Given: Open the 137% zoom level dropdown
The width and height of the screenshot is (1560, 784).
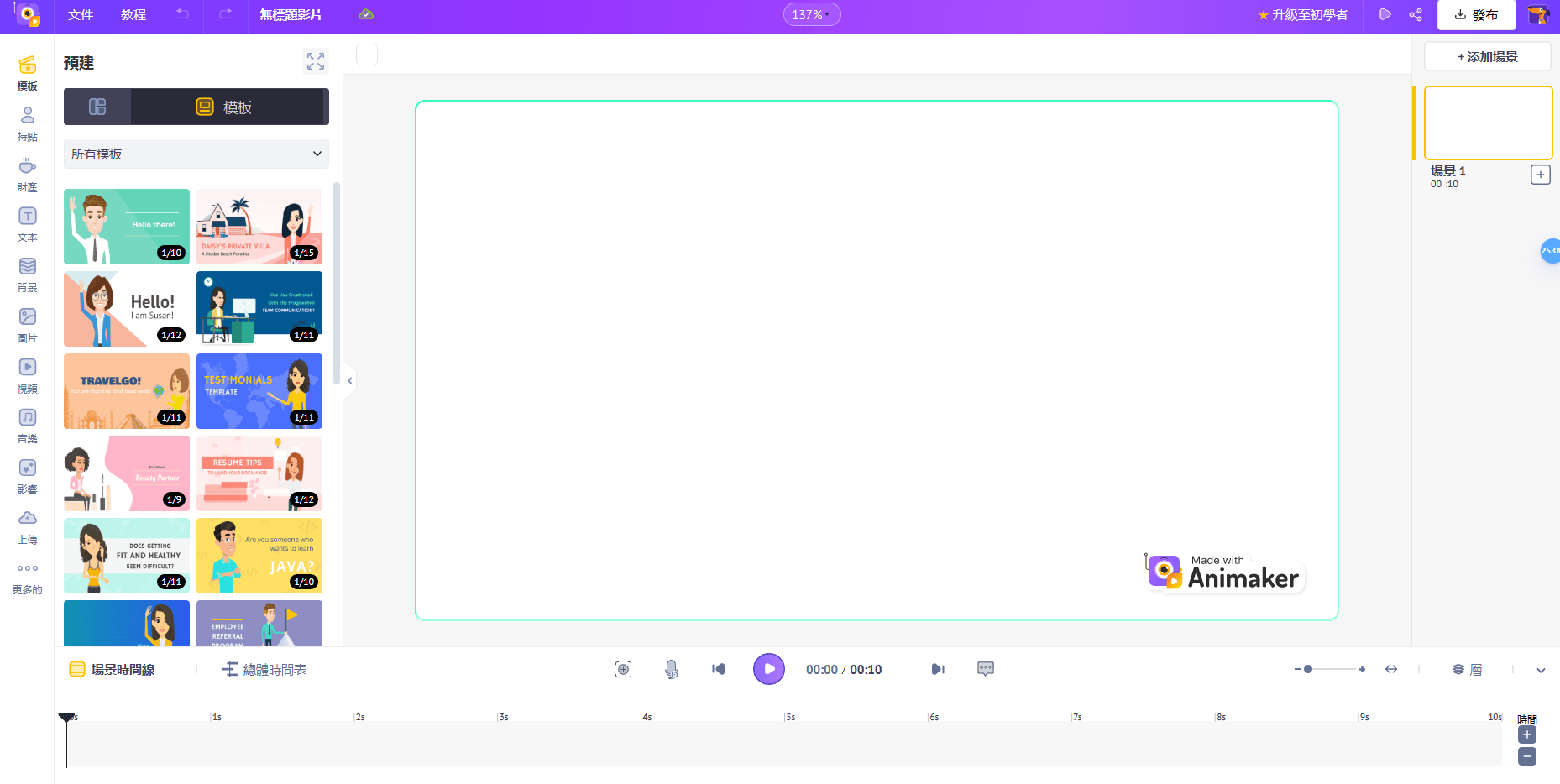Looking at the screenshot, I should coord(811,15).
